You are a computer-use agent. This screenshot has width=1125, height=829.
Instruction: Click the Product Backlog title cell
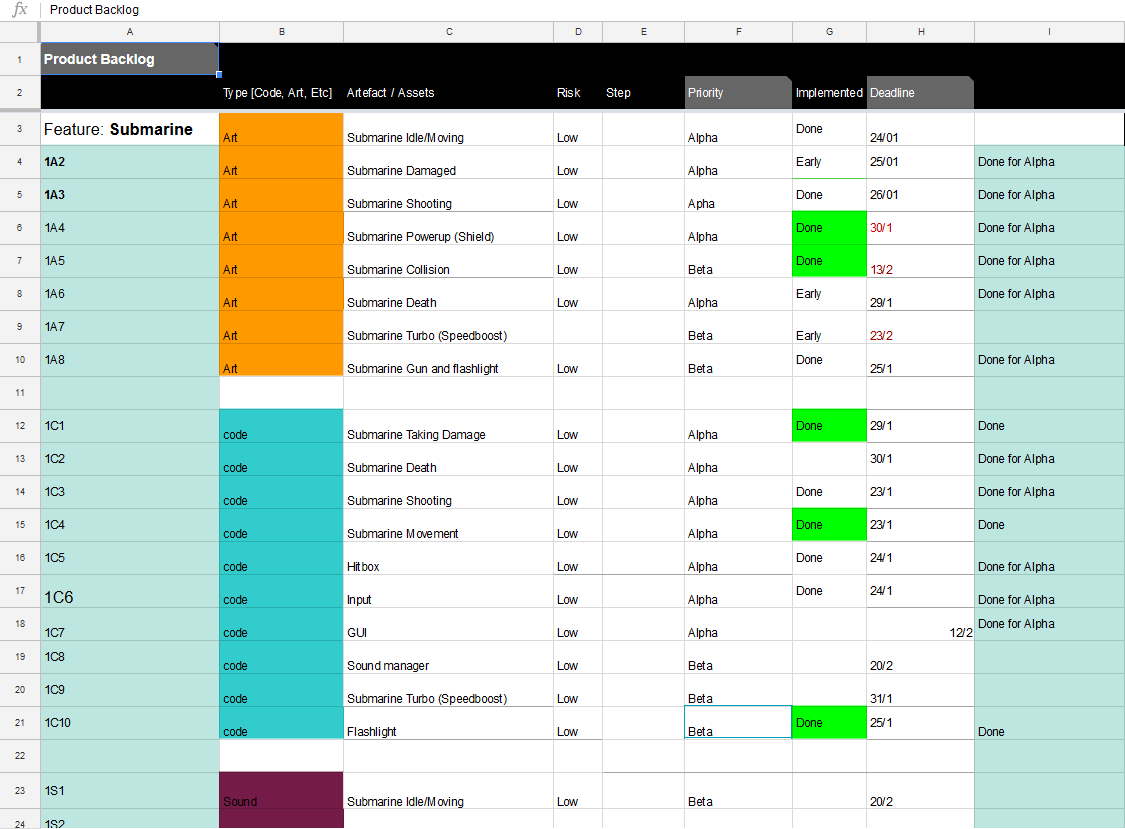click(129, 59)
